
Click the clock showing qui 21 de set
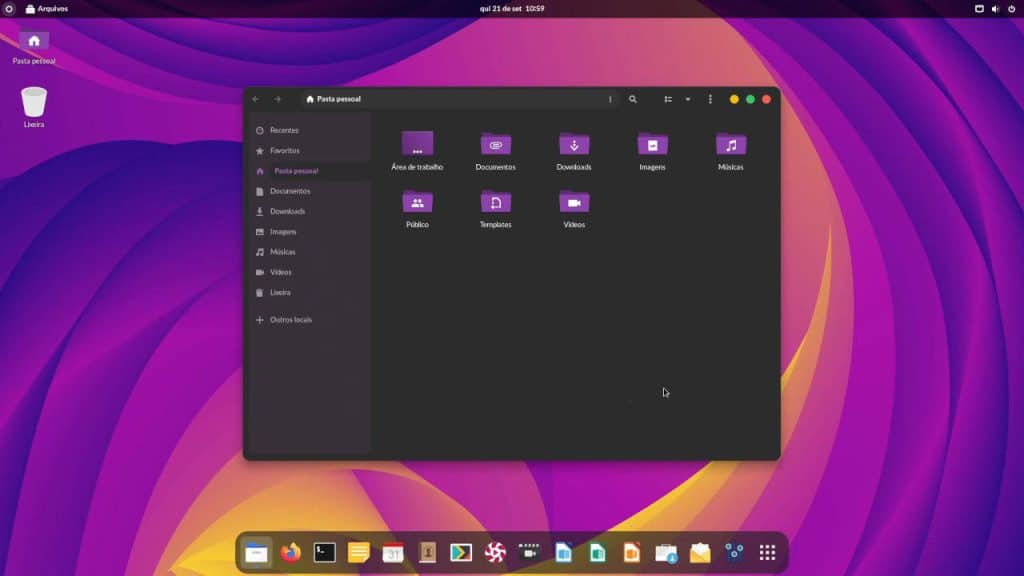(511, 8)
